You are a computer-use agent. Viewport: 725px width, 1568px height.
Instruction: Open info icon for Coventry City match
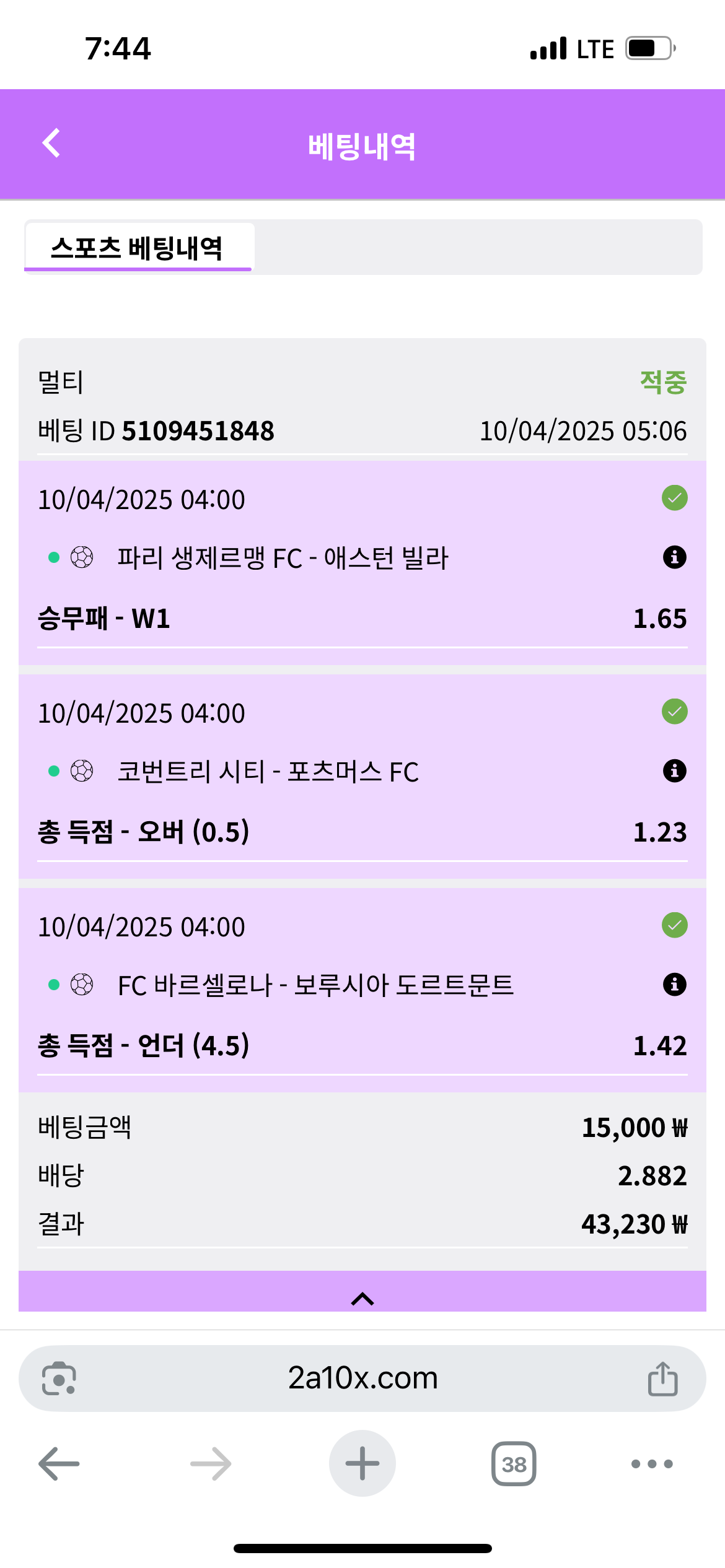point(674,771)
